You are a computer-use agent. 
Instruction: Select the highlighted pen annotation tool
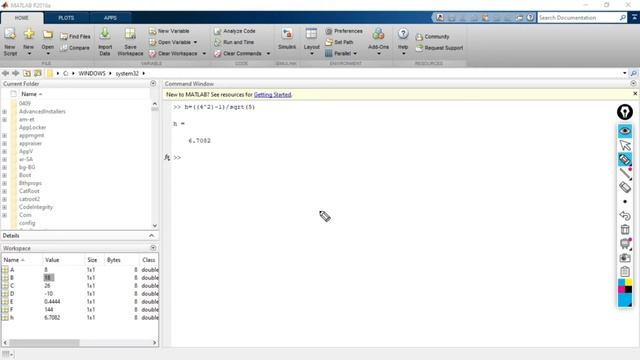(x=625, y=160)
